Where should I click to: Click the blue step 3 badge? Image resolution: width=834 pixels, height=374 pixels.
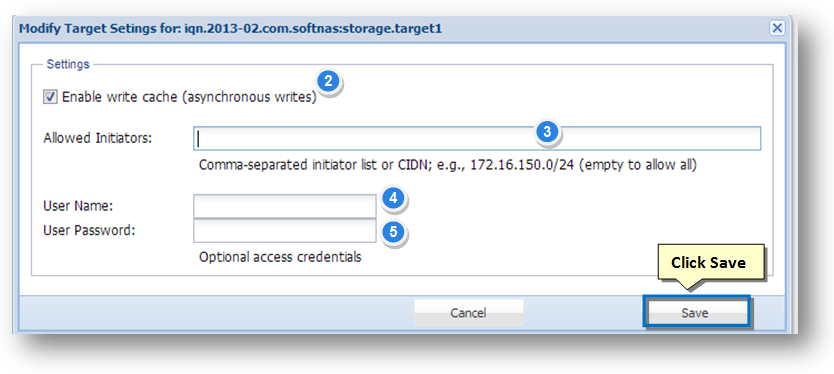pyautogui.click(x=547, y=131)
